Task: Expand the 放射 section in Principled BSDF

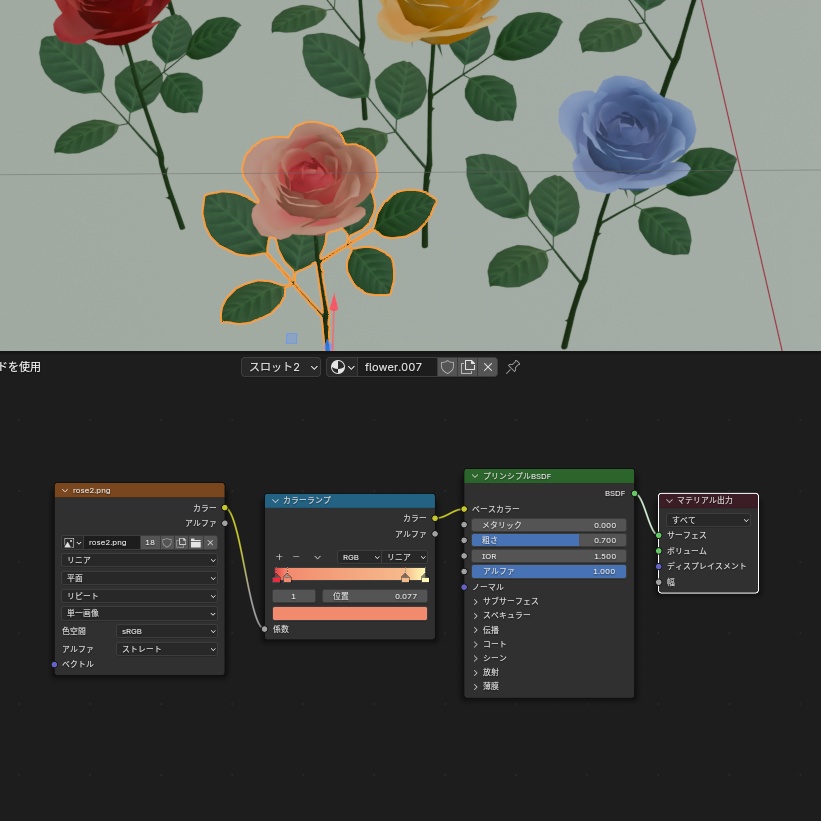Action: (490, 671)
